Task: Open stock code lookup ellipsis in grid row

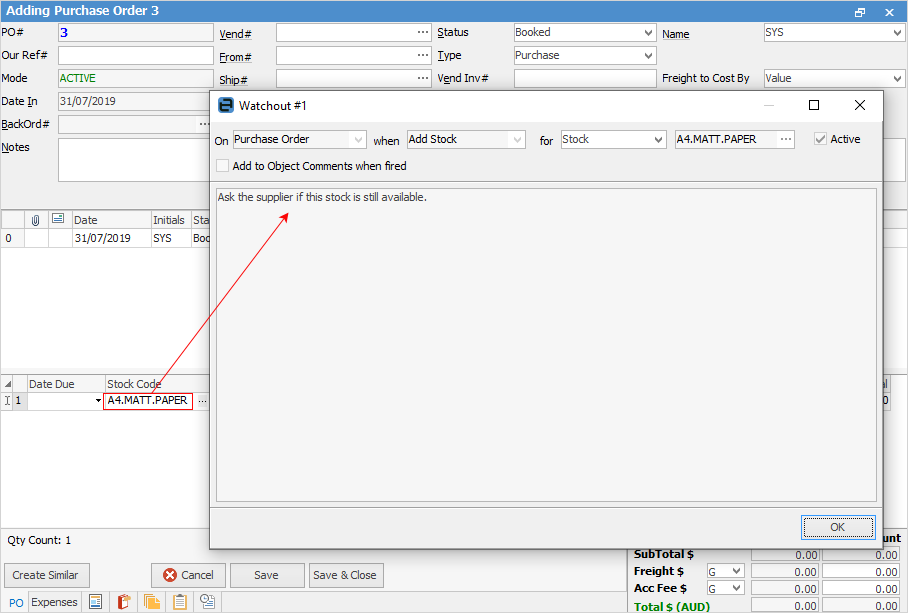Action: 202,401
